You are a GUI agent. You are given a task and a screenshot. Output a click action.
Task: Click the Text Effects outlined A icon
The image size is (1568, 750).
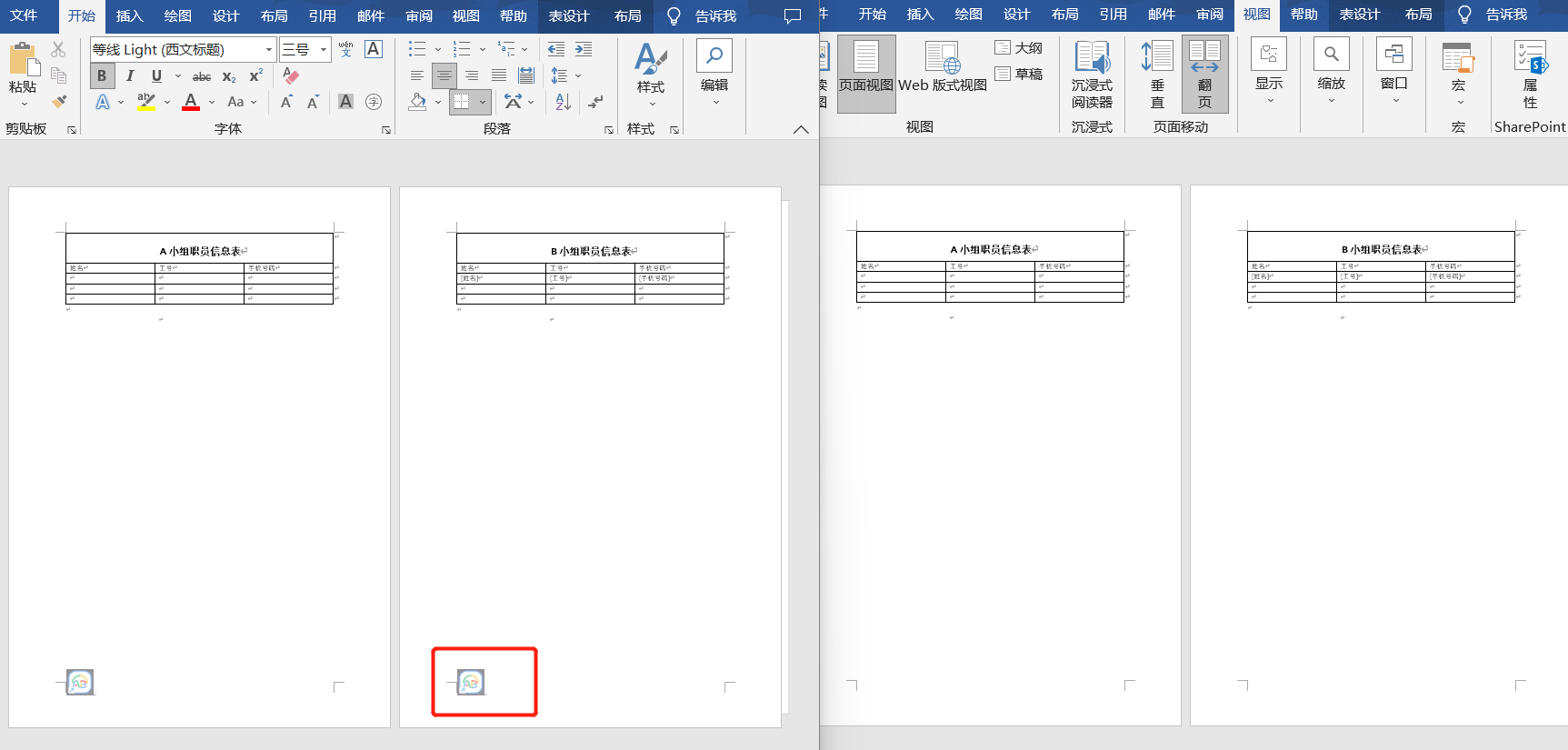click(103, 102)
